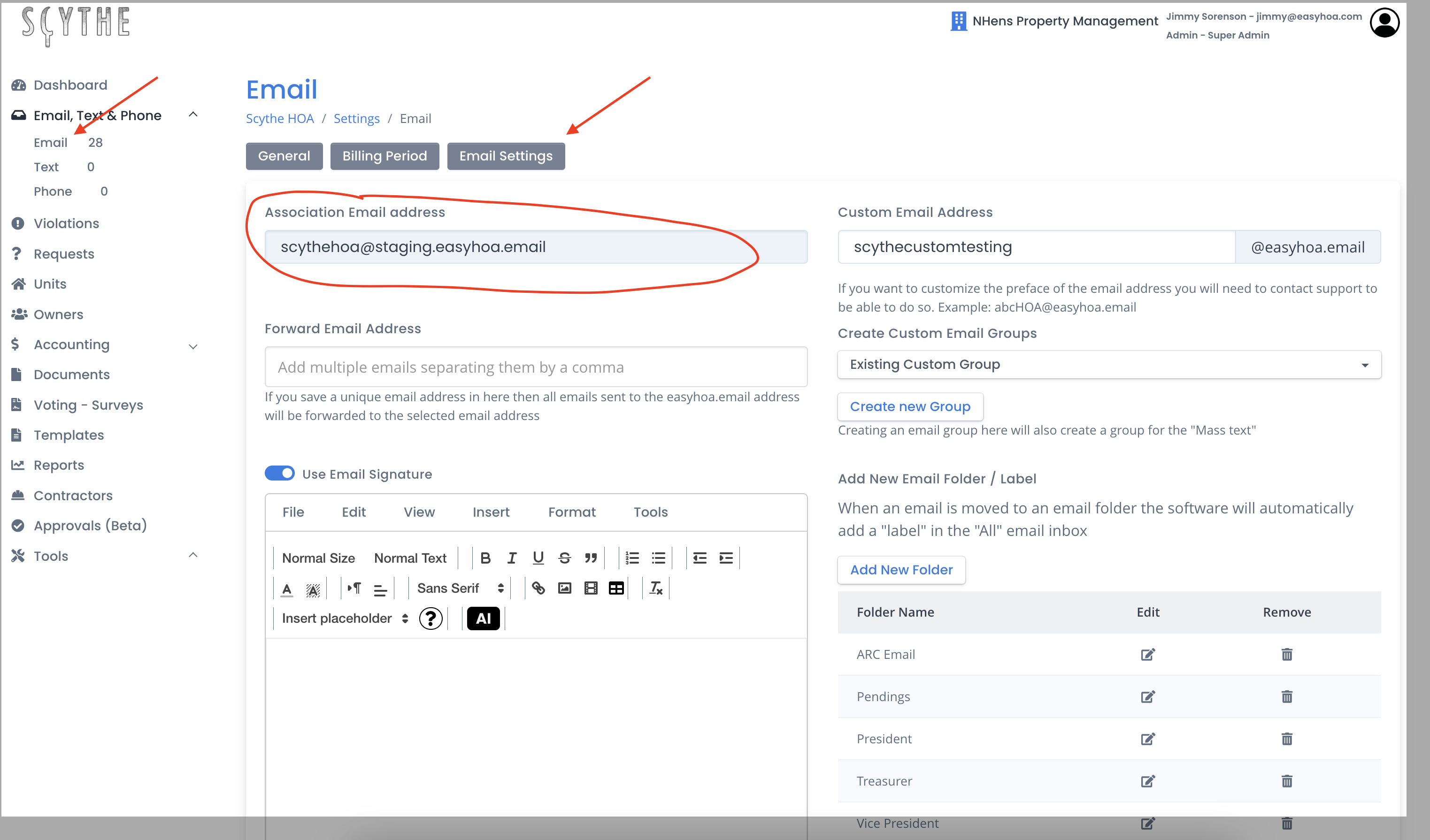Remove the Treasurer folder
1430x840 pixels.
pos(1286,781)
